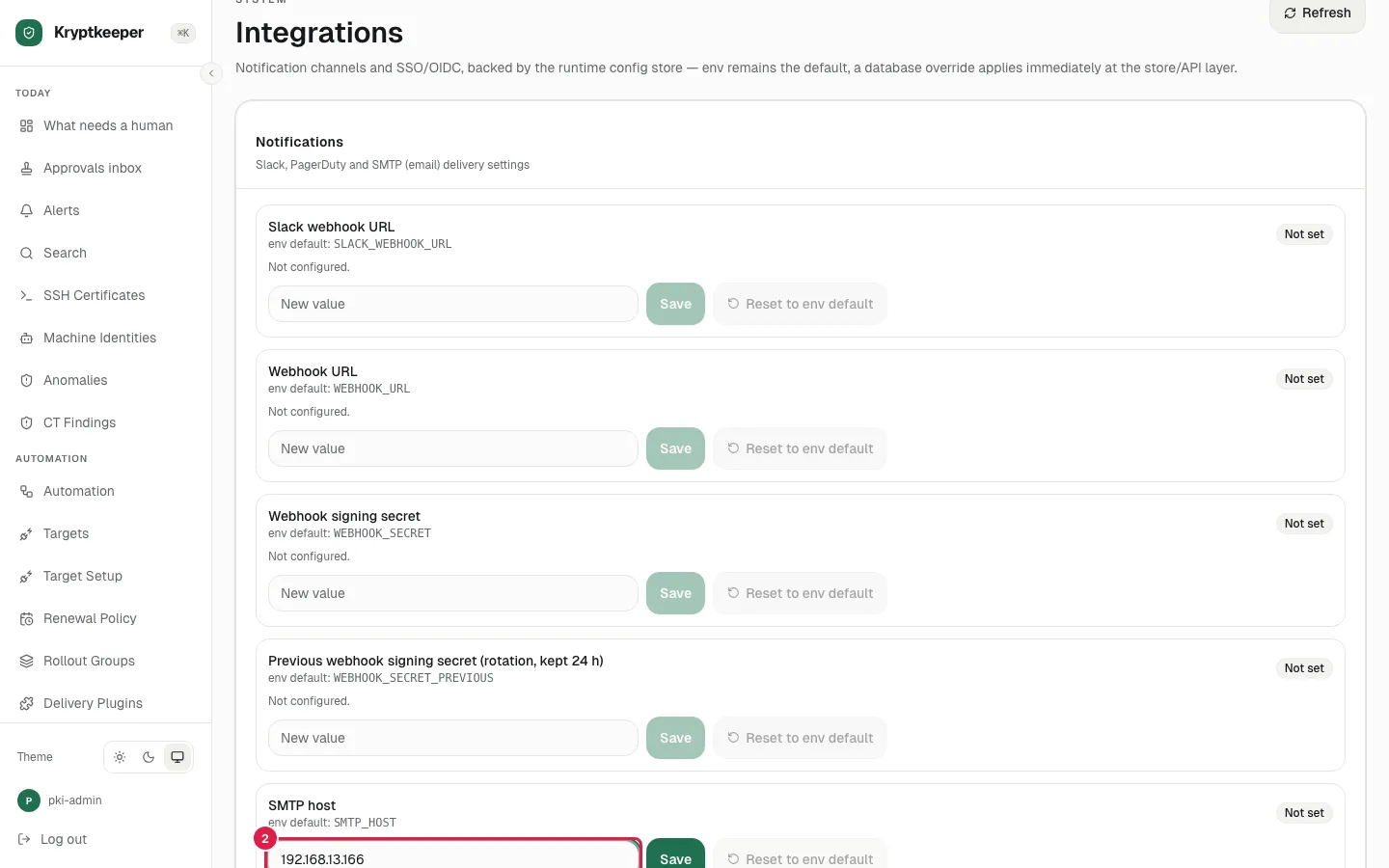Screen dimensions: 1389x868
Task: Click the Log out arrow icon
Action: 25,839
